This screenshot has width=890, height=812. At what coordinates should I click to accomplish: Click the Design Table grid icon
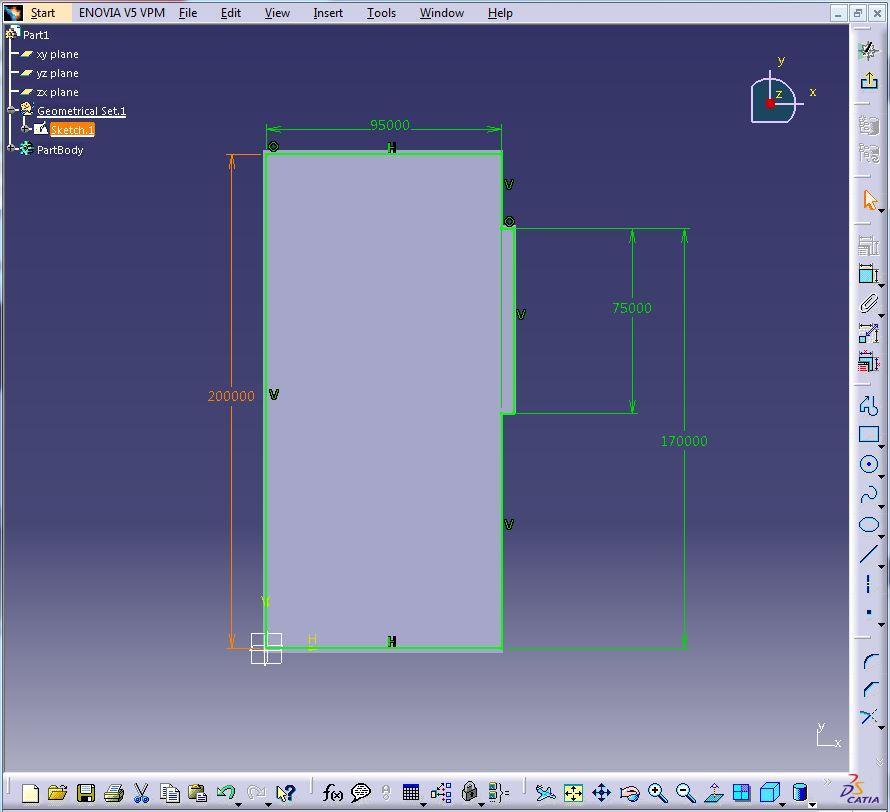410,792
